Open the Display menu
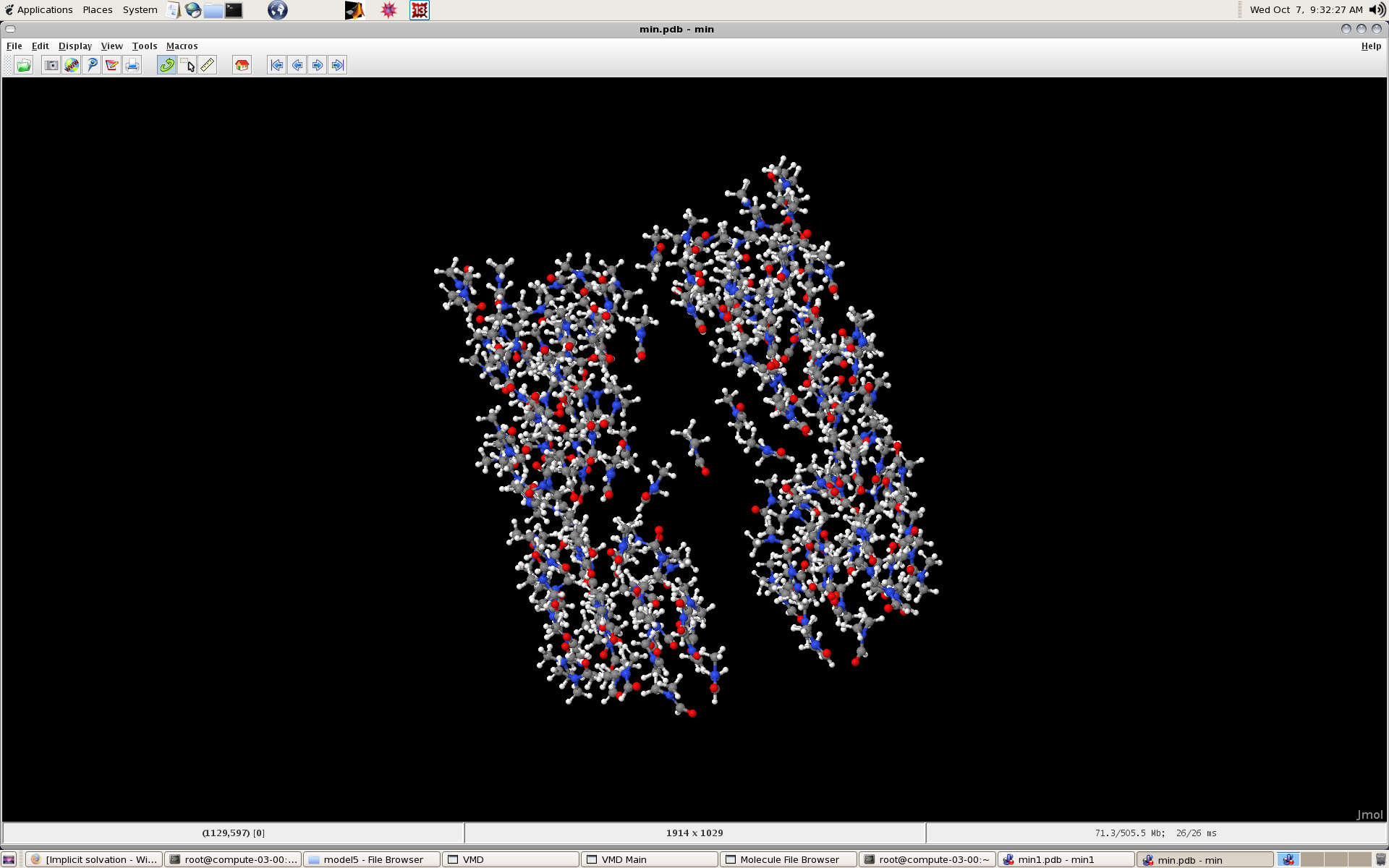Image resolution: width=1389 pixels, height=868 pixels. coord(75,46)
